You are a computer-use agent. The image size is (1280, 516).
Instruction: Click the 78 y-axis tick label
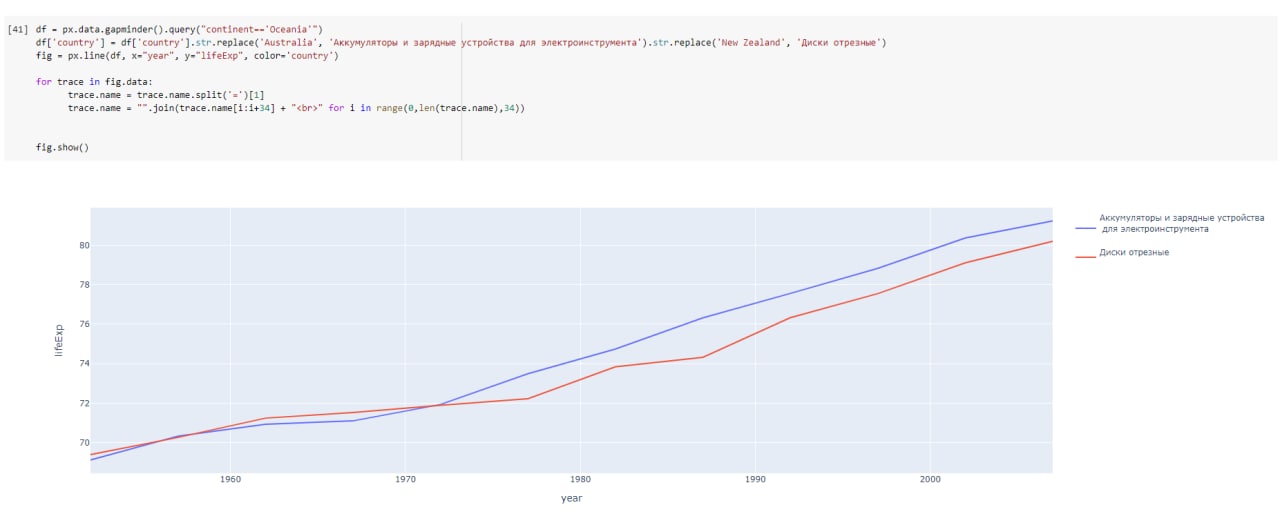(x=83, y=285)
